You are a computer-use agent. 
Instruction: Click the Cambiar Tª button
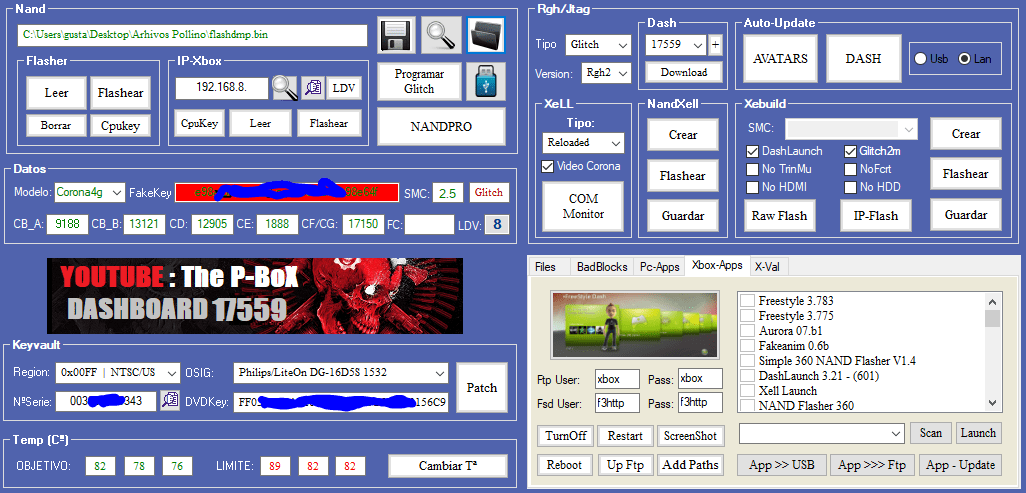pyautogui.click(x=447, y=466)
